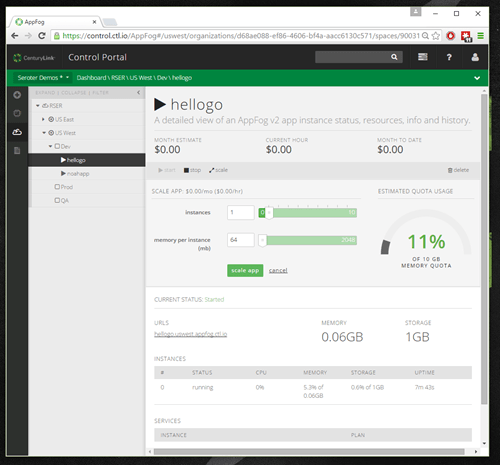Collapse the US West tree node
The height and width of the screenshot is (465, 500).
44,133
